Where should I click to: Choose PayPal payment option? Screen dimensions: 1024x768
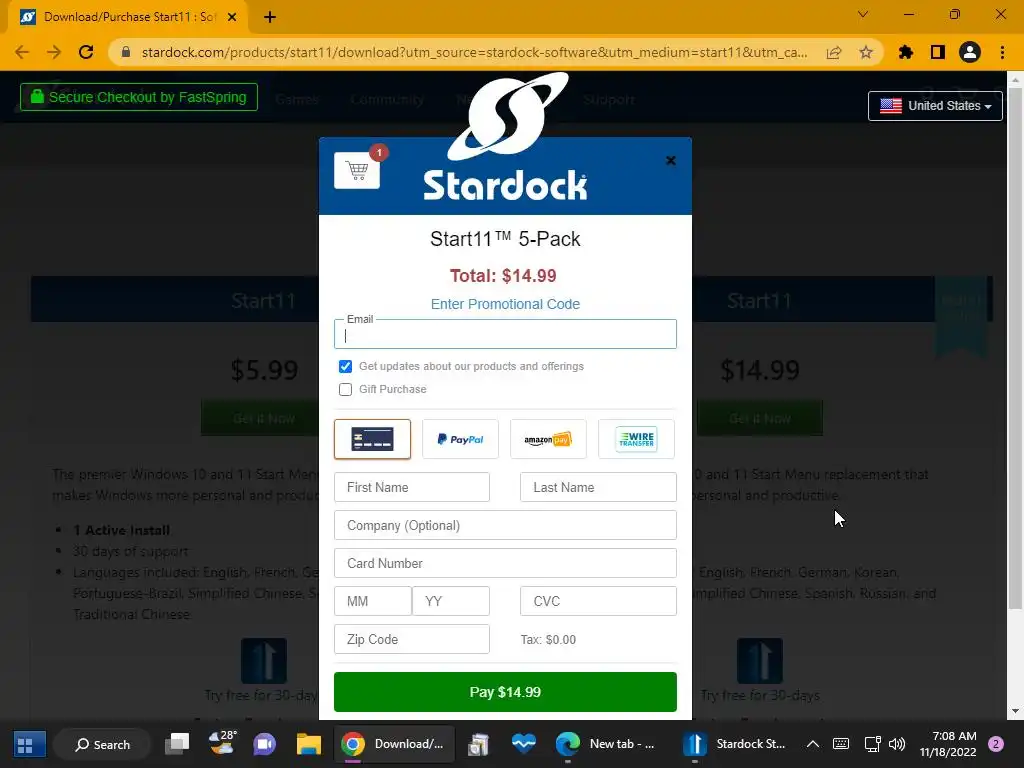click(460, 439)
